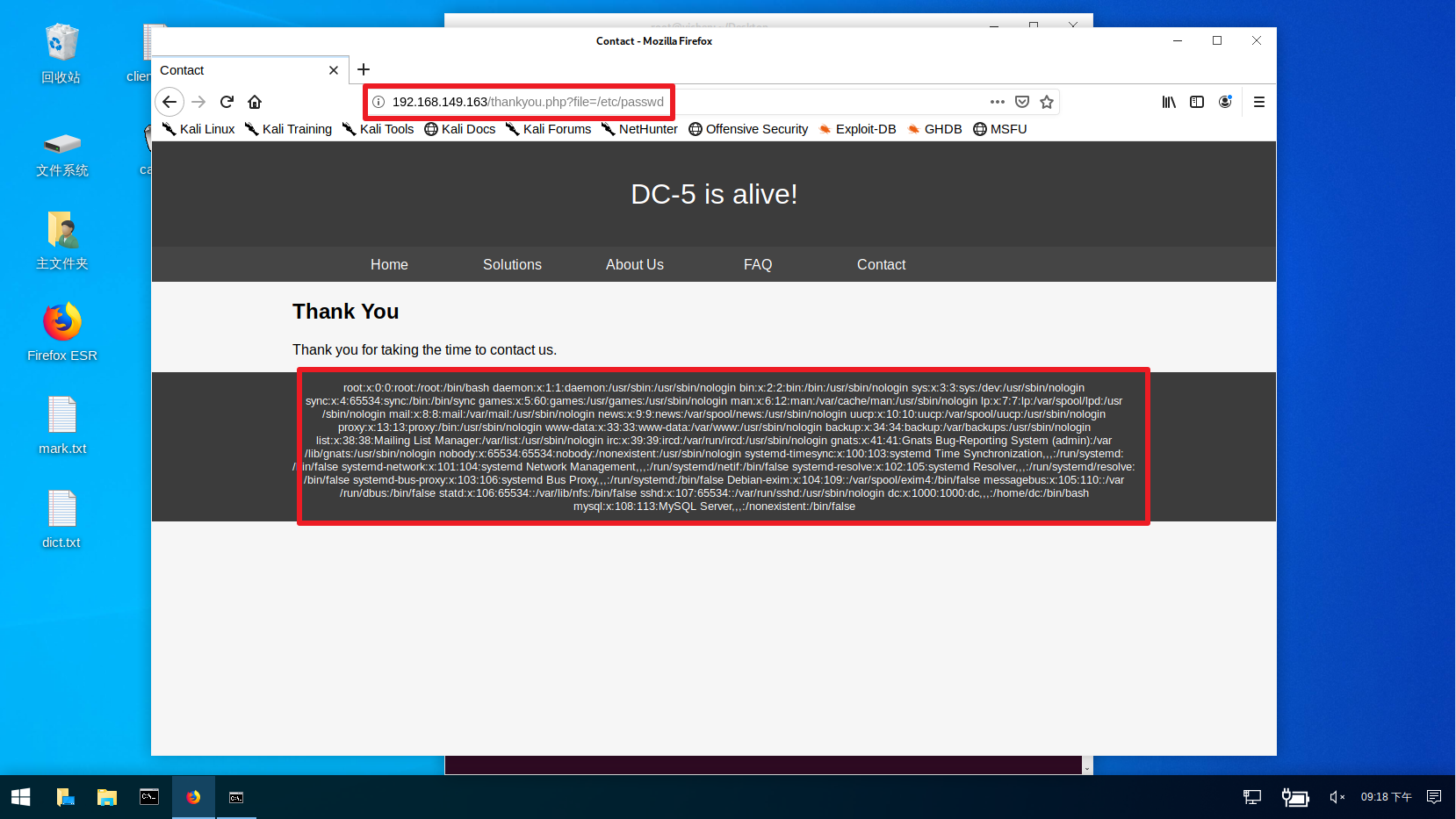This screenshot has width=1456, height=819.
Task: Open Kali Forums bookmark
Action: click(548, 129)
